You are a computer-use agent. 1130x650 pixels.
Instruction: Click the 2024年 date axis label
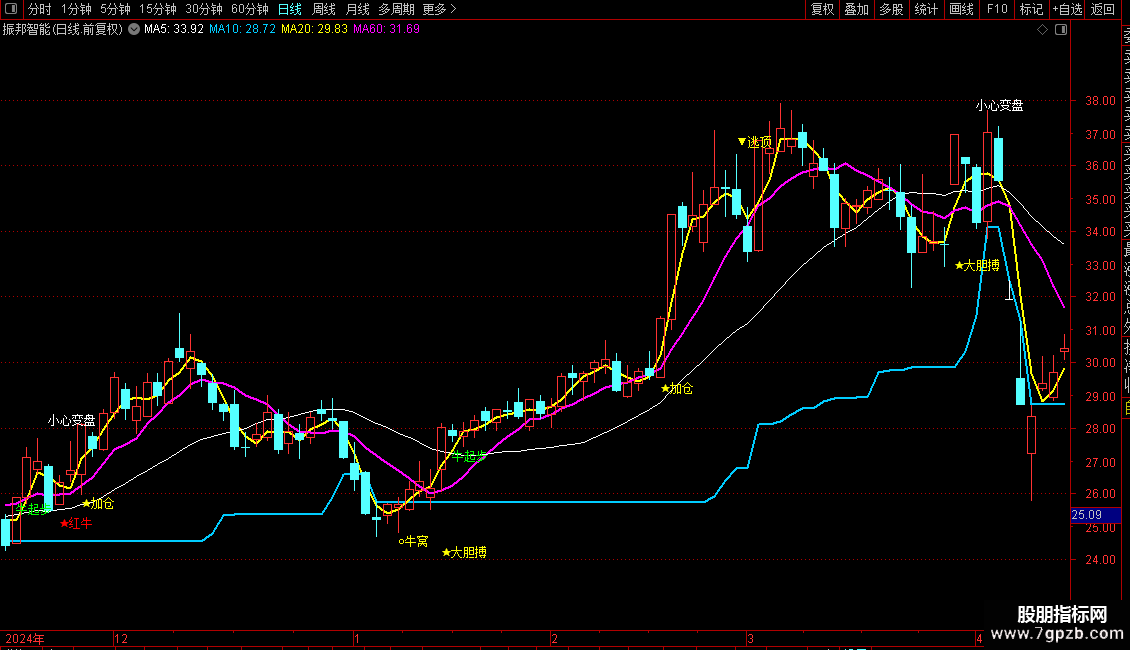coord(25,639)
